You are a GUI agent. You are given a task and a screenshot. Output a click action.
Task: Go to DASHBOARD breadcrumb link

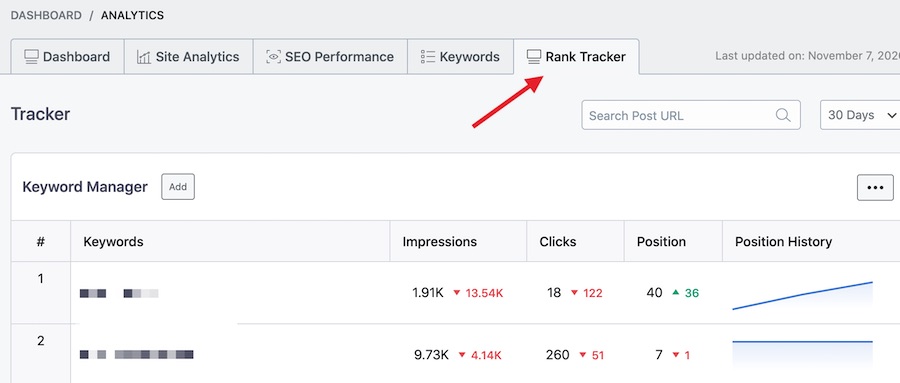(x=46, y=16)
